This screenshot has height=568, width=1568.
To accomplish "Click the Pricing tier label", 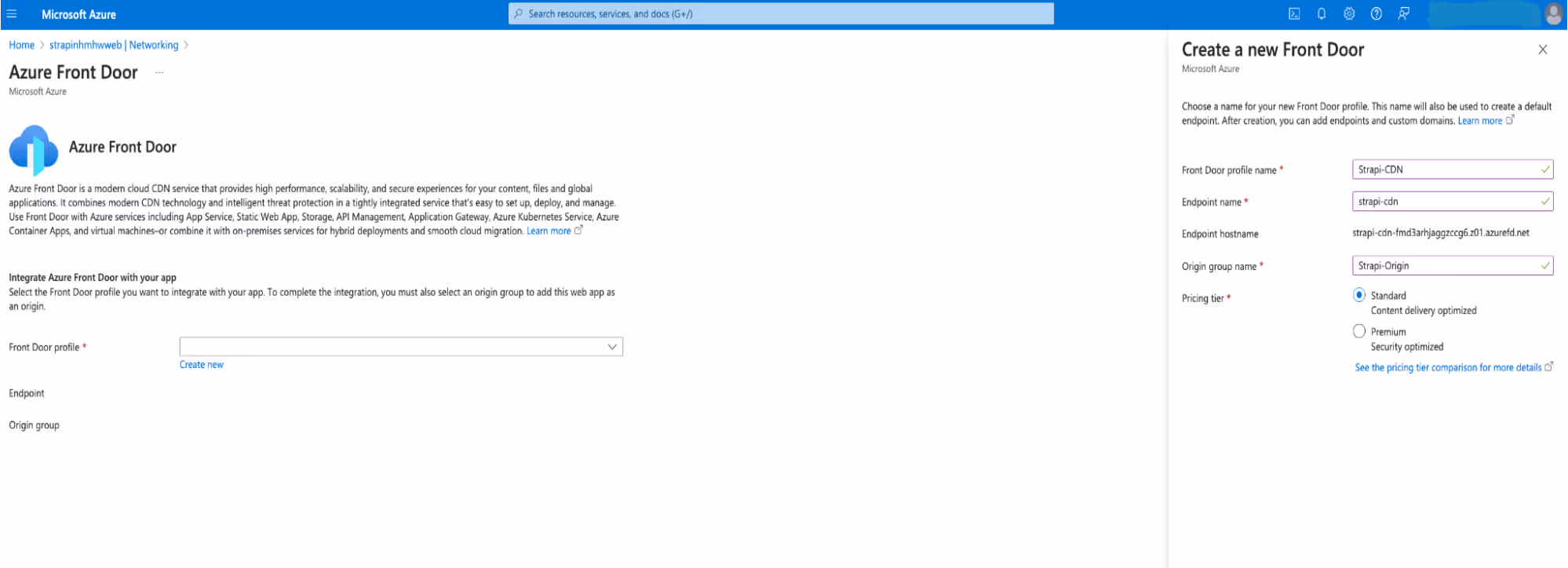I will pyautogui.click(x=1203, y=298).
